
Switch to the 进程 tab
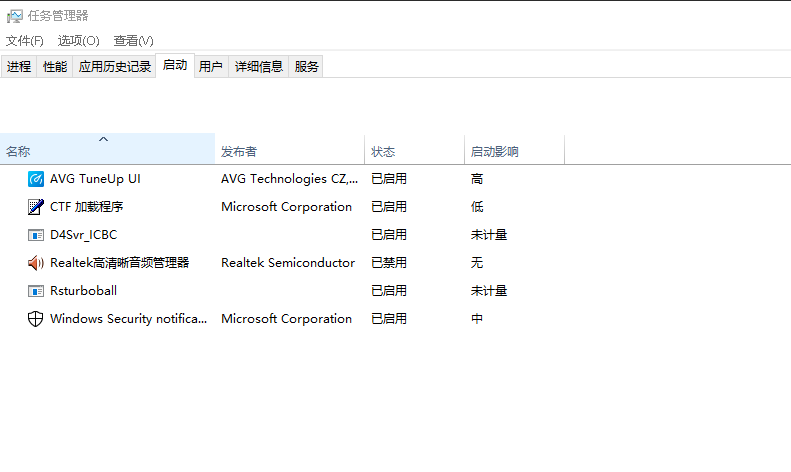pyautogui.click(x=19, y=67)
